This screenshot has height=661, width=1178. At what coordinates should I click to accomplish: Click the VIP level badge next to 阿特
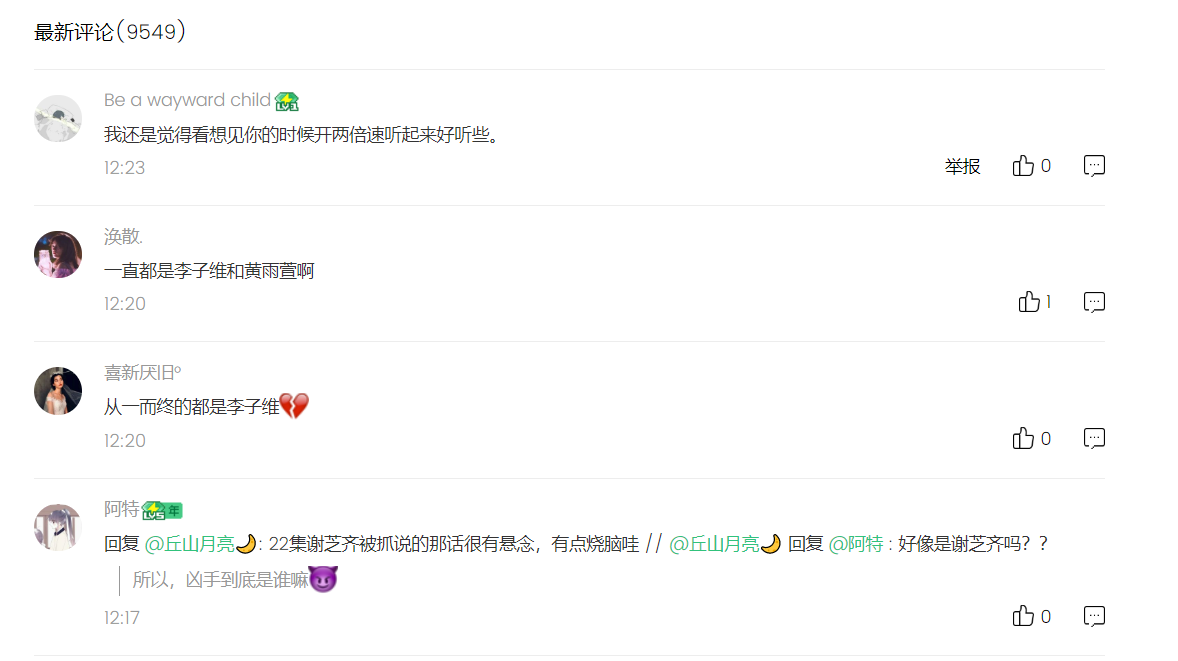click(162, 511)
